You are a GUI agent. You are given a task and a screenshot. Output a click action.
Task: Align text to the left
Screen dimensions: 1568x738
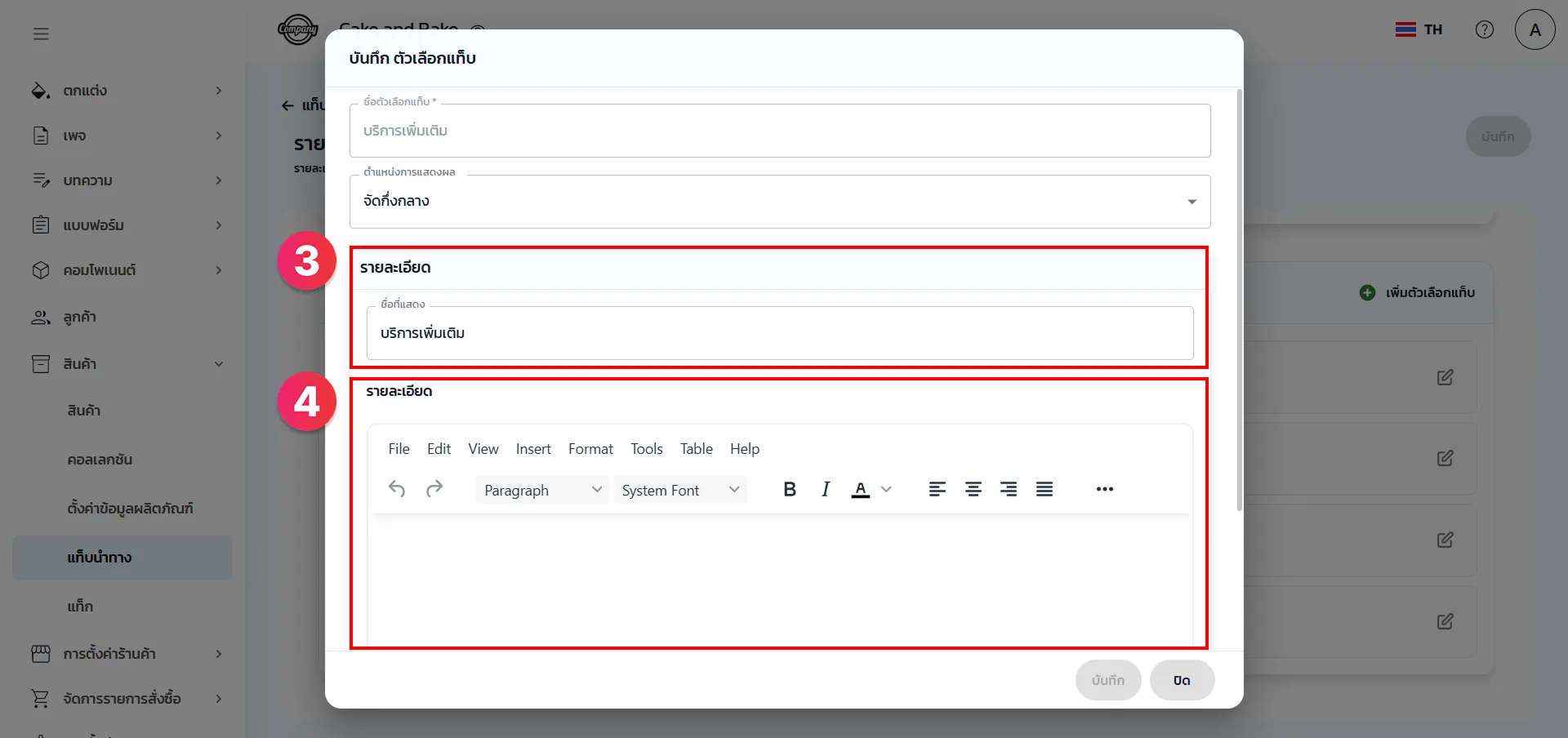[x=937, y=490]
